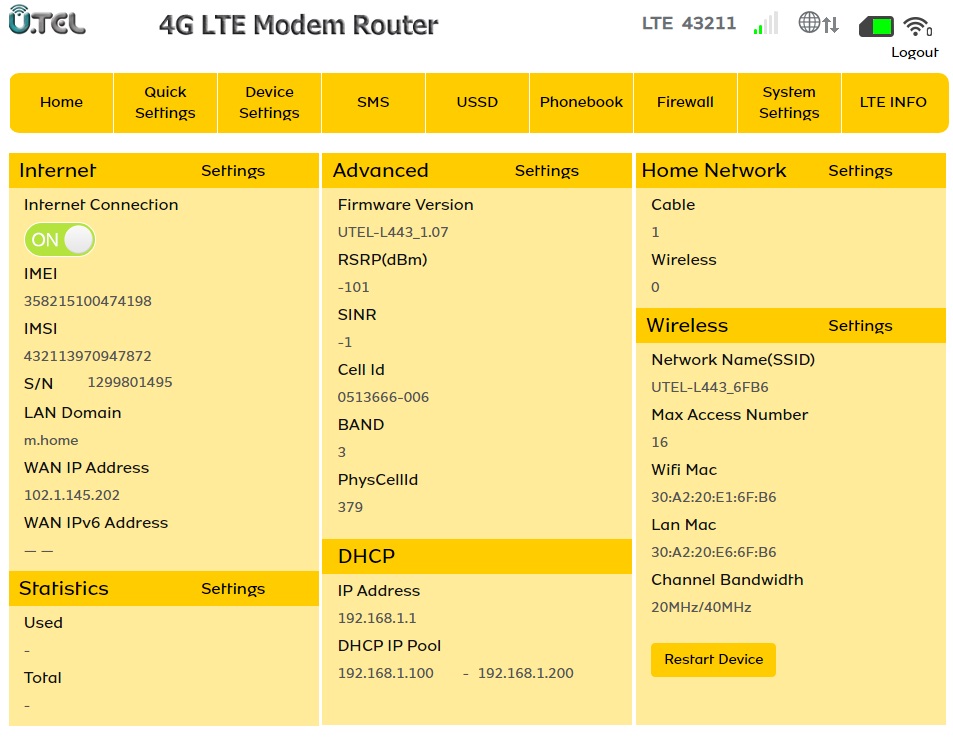Go to Device Settings
The width and height of the screenshot is (953, 749).
coord(269,102)
